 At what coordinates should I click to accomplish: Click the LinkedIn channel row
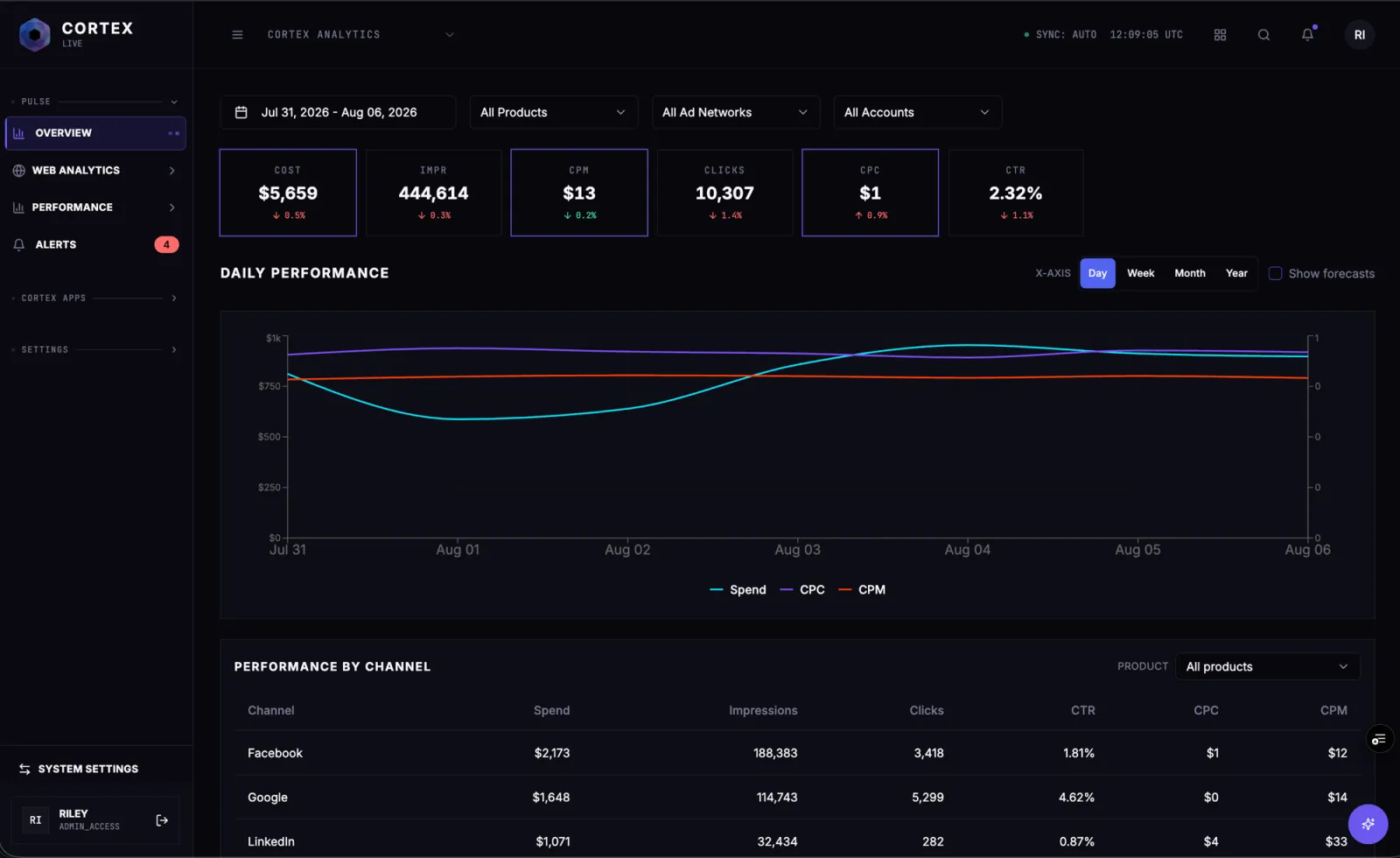click(797, 841)
